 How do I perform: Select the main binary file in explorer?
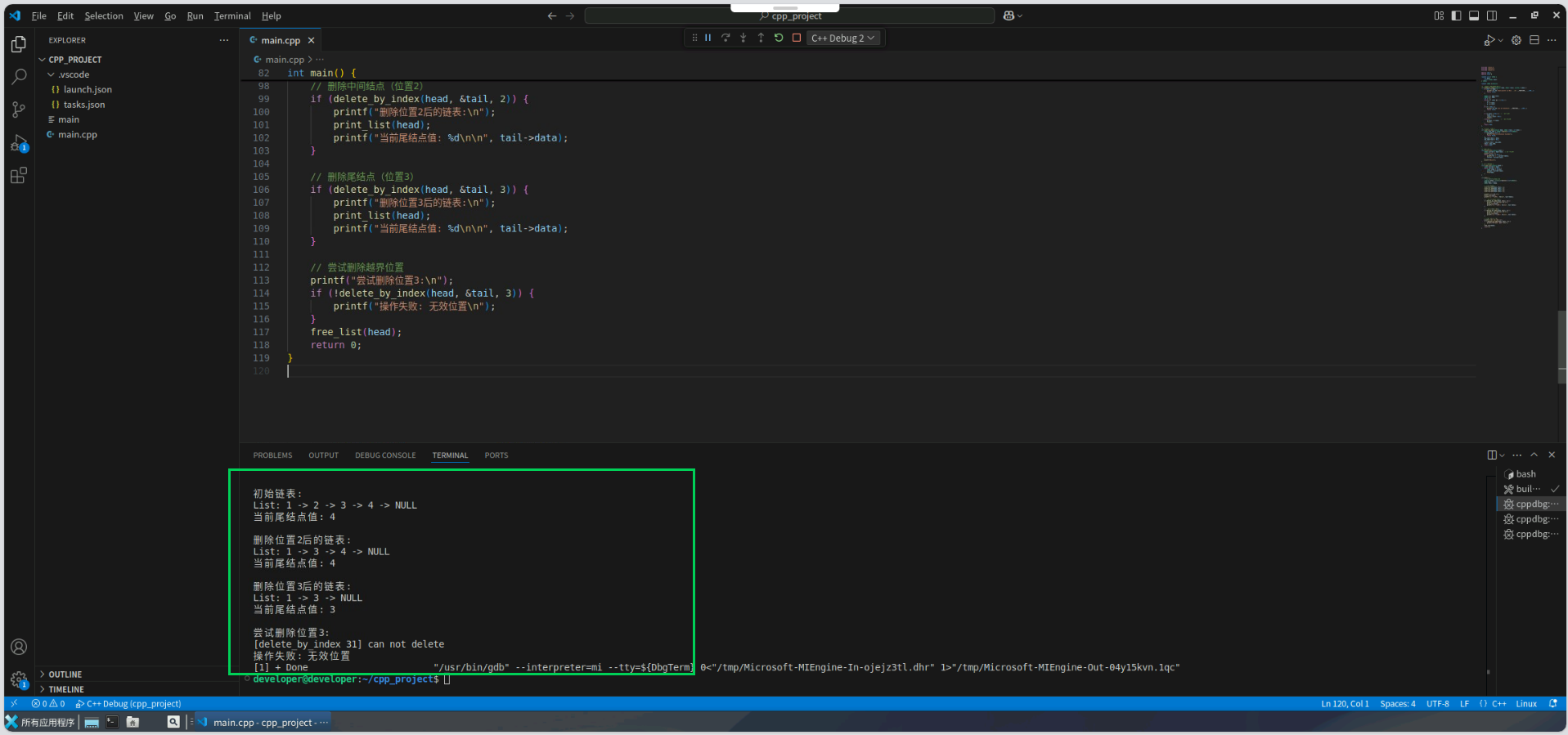point(137,119)
